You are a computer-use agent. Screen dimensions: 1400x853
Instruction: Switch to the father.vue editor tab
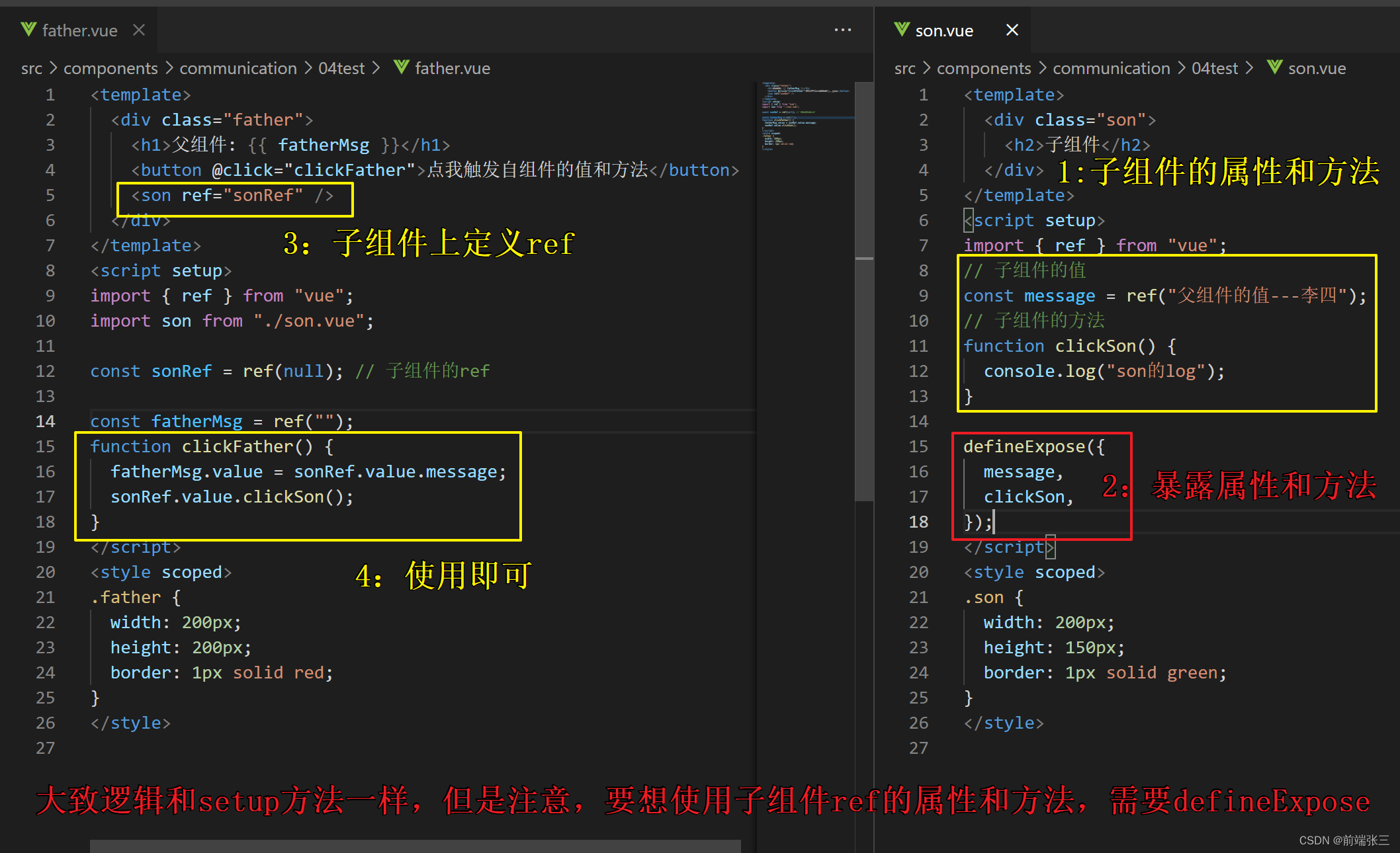point(79,30)
